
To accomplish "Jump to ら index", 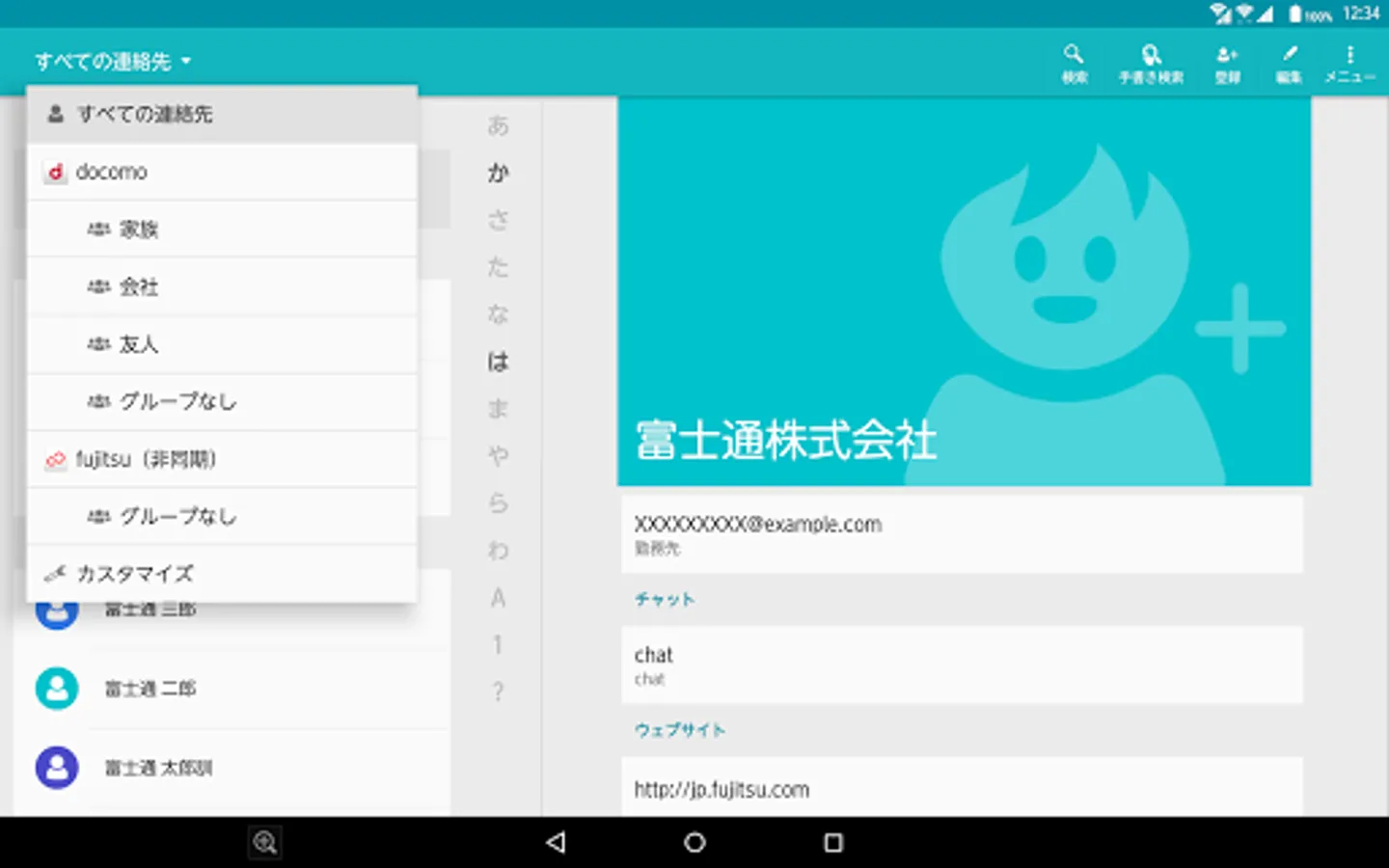I will (x=498, y=503).
